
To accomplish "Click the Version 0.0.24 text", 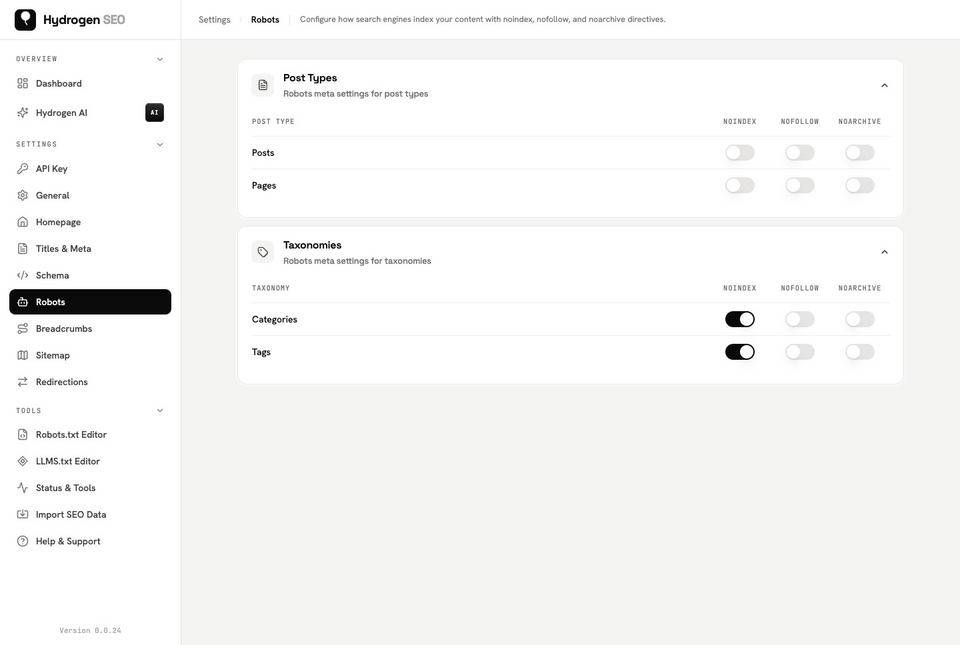I will click(90, 630).
